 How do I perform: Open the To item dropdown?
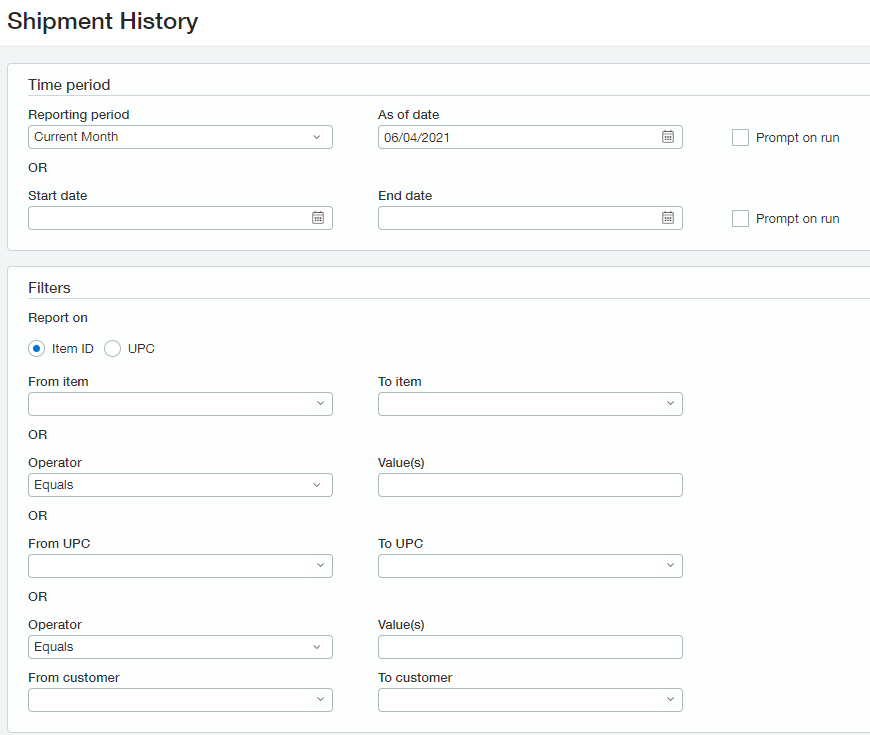click(x=530, y=404)
